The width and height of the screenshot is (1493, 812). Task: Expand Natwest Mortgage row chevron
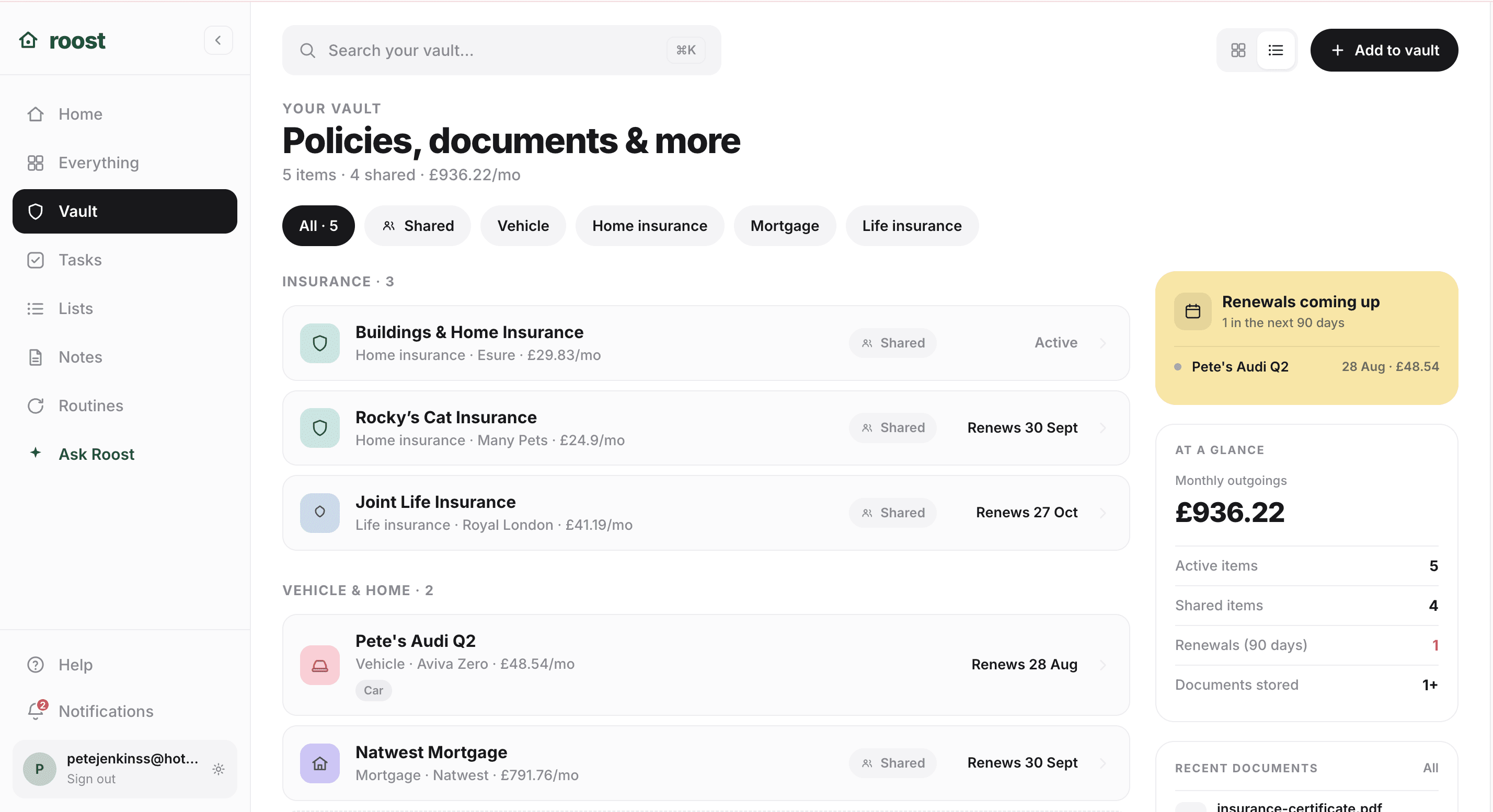[1103, 763]
